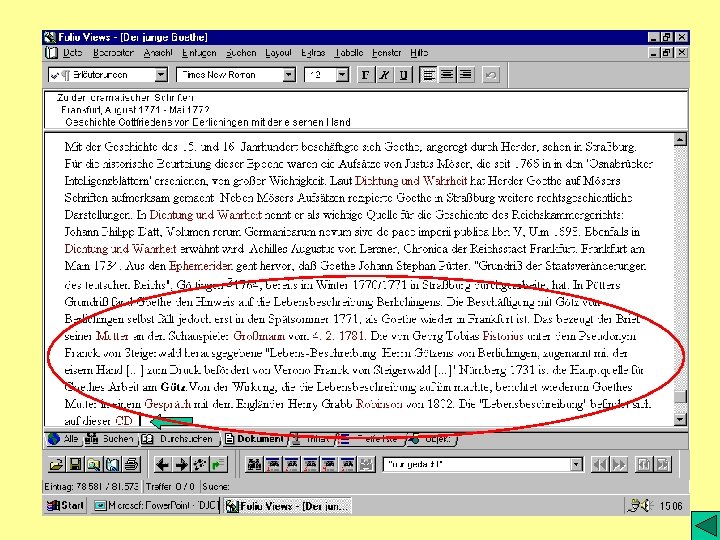Click the first numbered query icon after binoculars
Viewport: 720px width, 540px height.
[x=273, y=465]
